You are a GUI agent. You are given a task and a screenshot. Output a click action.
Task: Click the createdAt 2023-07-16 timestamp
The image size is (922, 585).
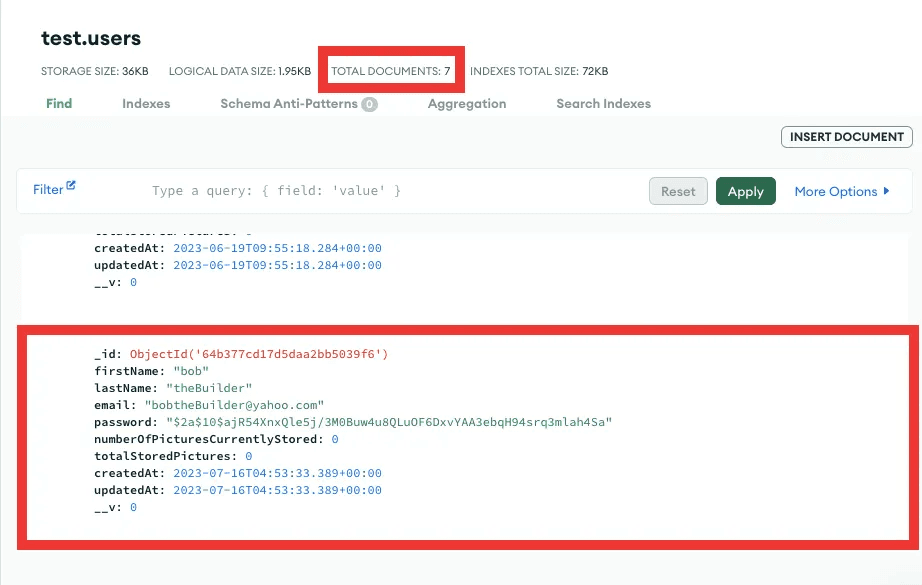[277, 473]
